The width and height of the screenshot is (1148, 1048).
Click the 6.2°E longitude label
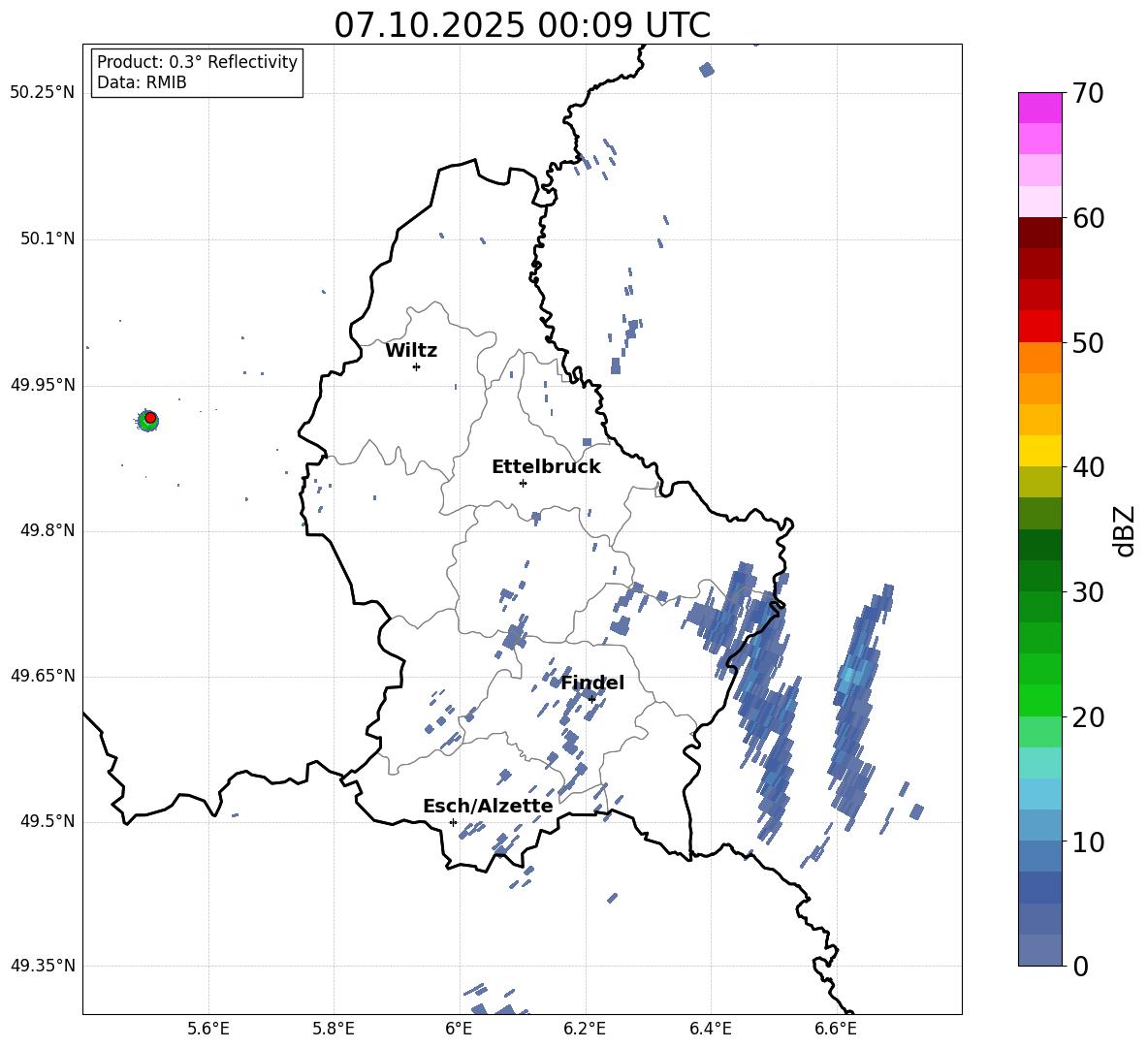[x=585, y=1029]
